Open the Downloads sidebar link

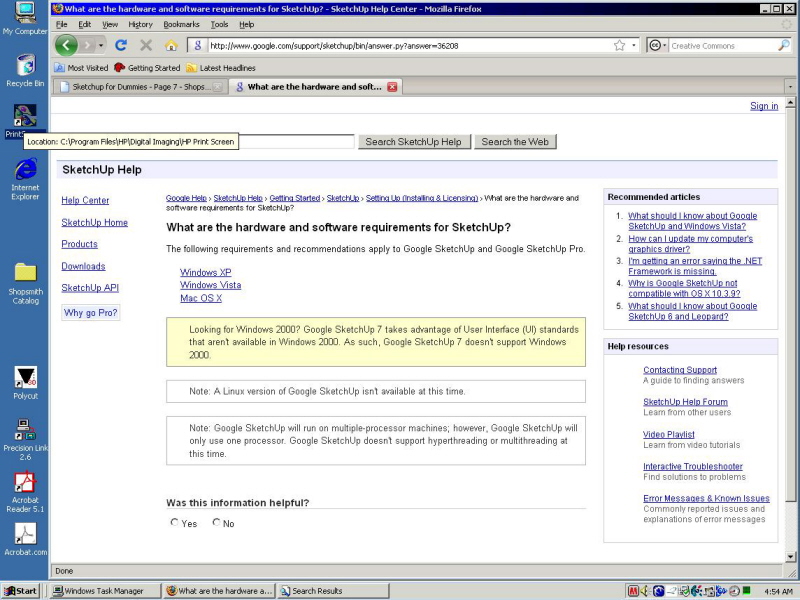[x=83, y=266]
